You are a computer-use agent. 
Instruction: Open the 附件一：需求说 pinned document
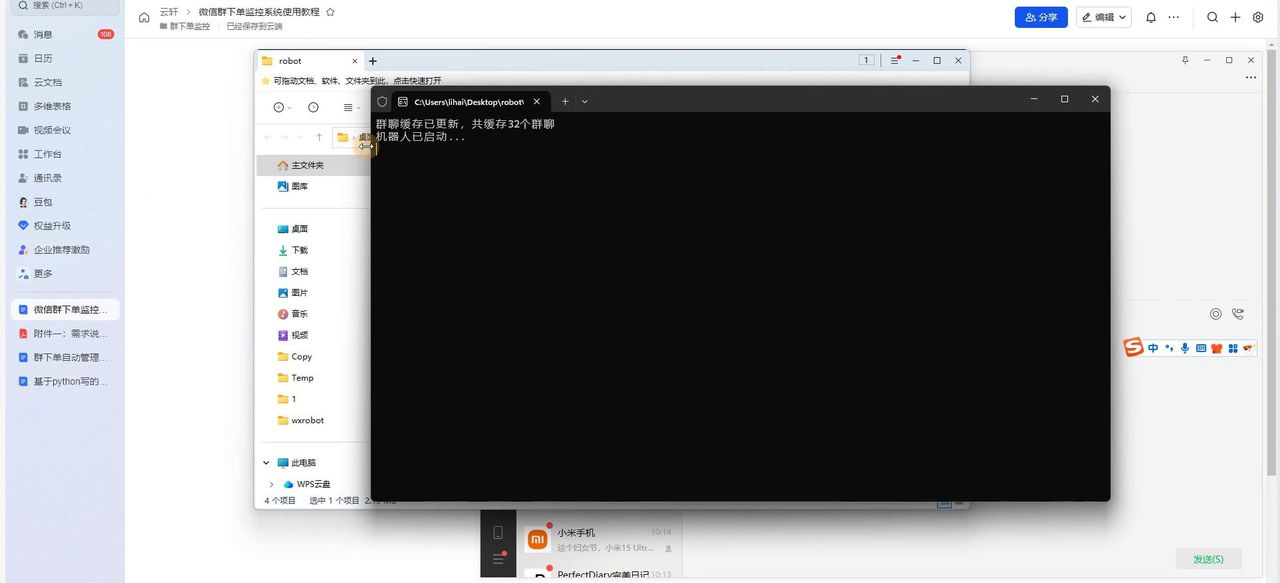click(x=64, y=334)
